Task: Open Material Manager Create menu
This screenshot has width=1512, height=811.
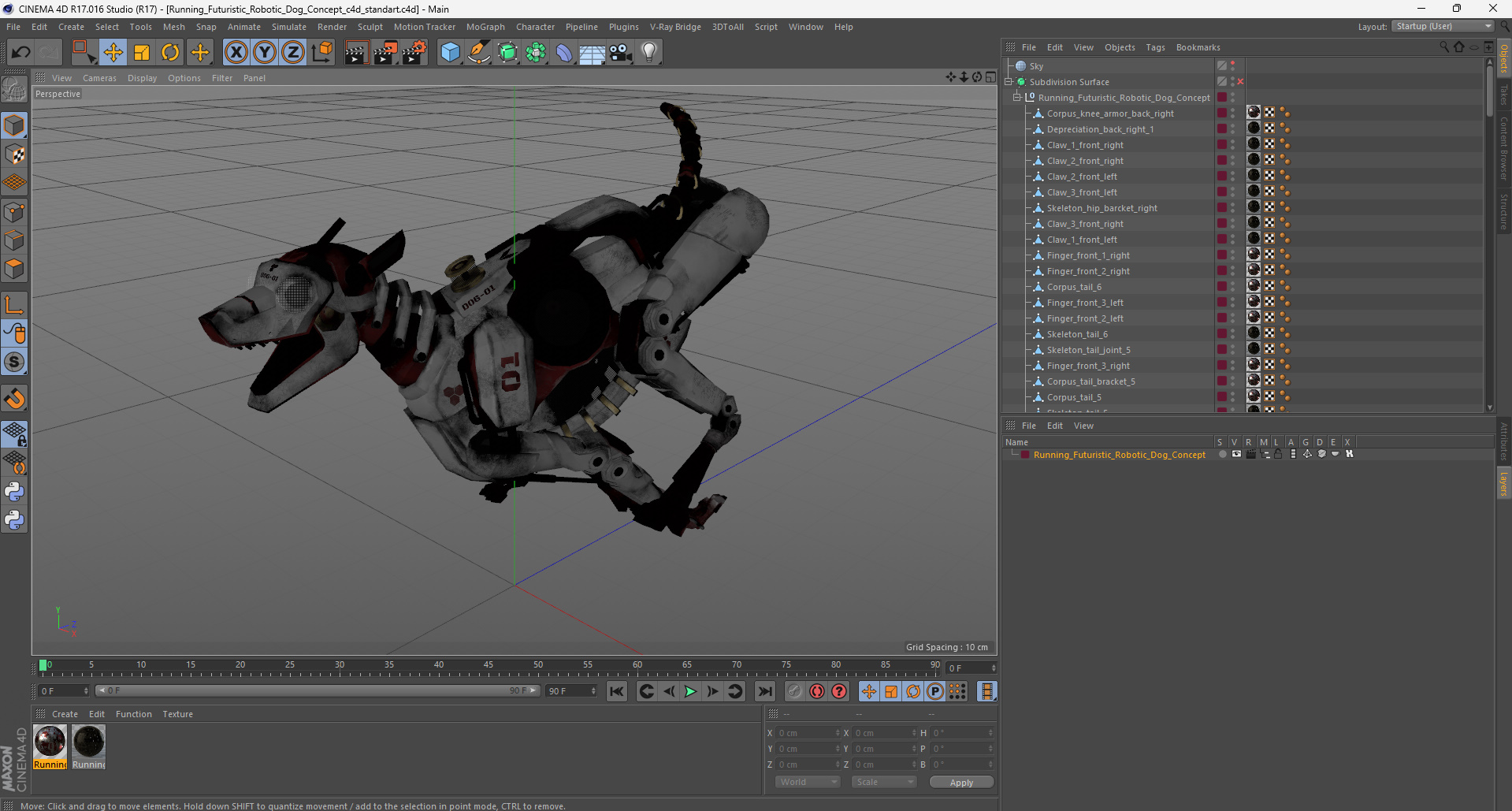Action: [x=65, y=714]
